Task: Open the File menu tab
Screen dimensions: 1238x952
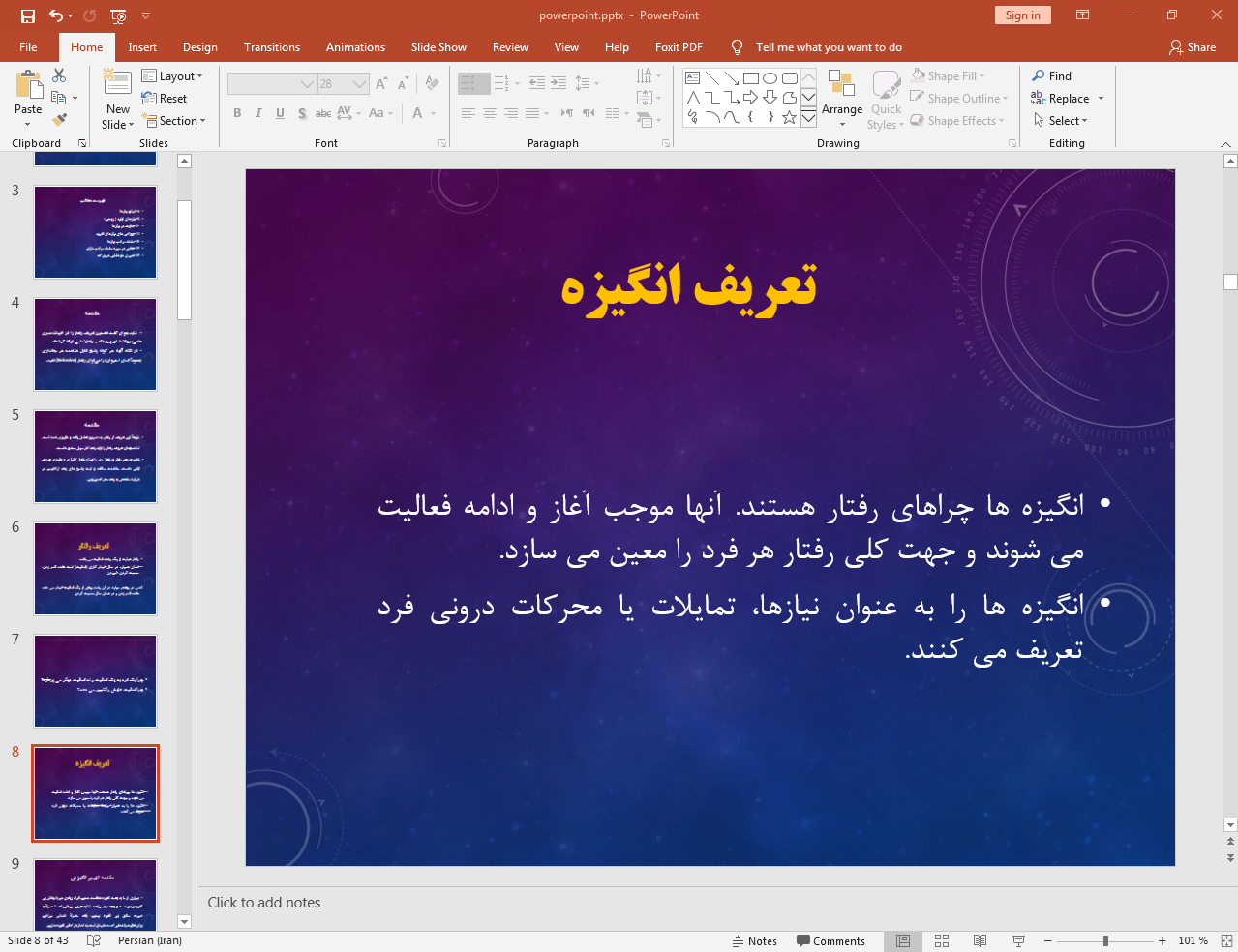Action: tap(28, 46)
